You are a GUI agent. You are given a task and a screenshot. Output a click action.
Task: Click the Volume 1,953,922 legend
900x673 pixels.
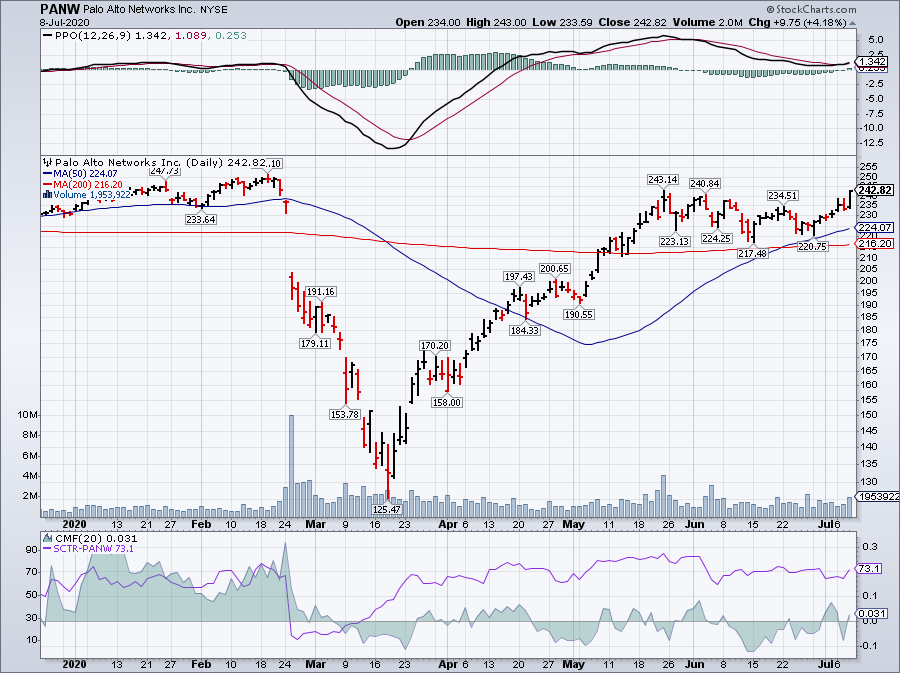pyautogui.click(x=92, y=194)
